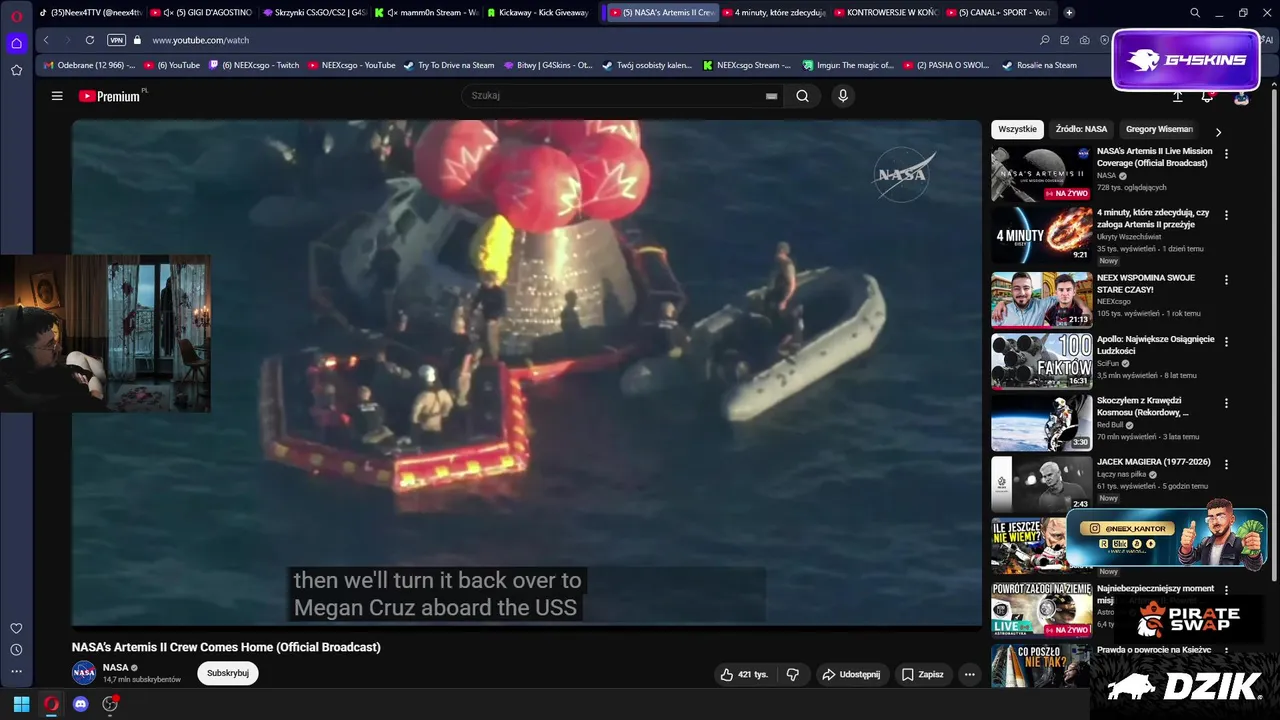Open the Windows Start button
The width and height of the screenshot is (1280, 720).
point(21,704)
